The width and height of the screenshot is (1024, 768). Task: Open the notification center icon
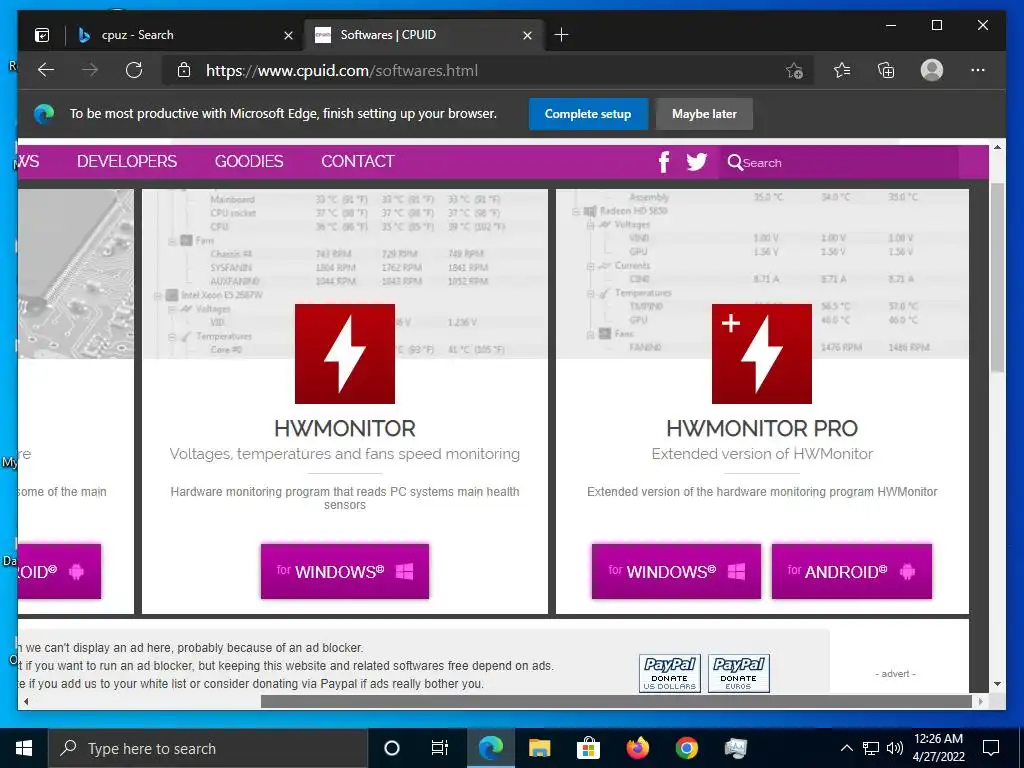[x=991, y=748]
